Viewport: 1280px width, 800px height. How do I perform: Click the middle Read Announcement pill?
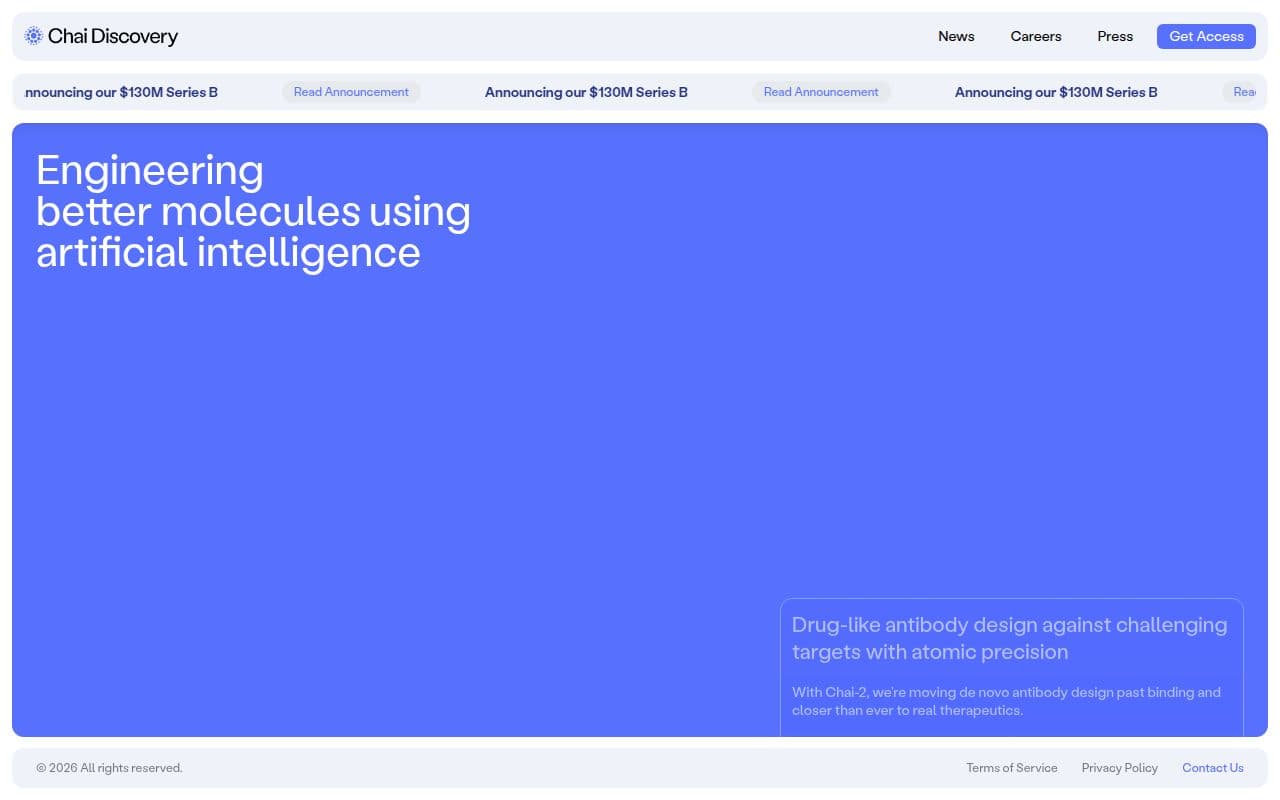821,92
